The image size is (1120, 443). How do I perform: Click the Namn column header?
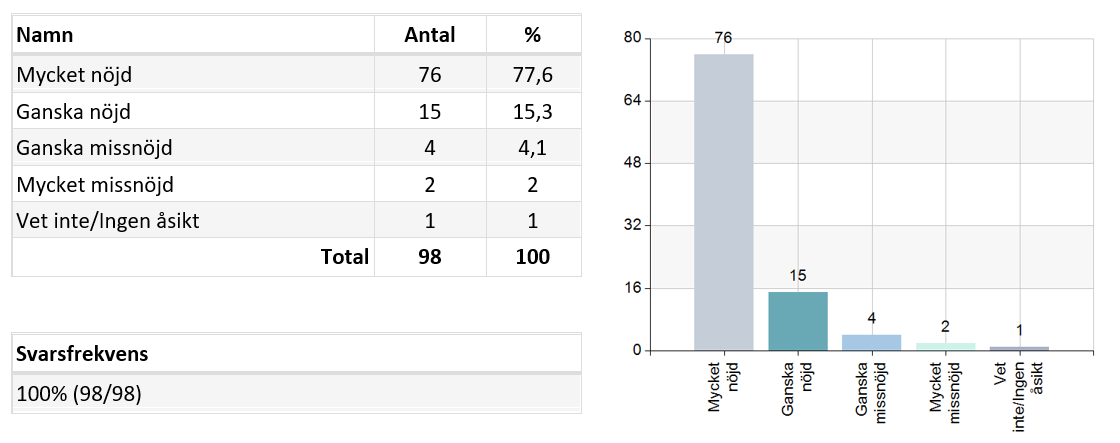coord(45,35)
